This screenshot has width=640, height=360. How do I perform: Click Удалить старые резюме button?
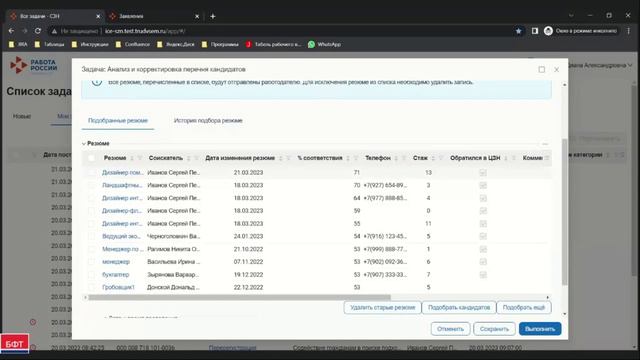click(382, 307)
